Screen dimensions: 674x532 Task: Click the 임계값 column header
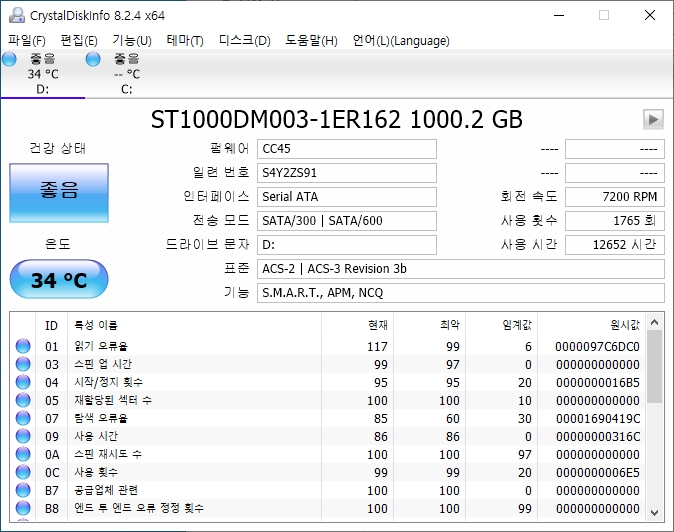[x=501, y=326]
